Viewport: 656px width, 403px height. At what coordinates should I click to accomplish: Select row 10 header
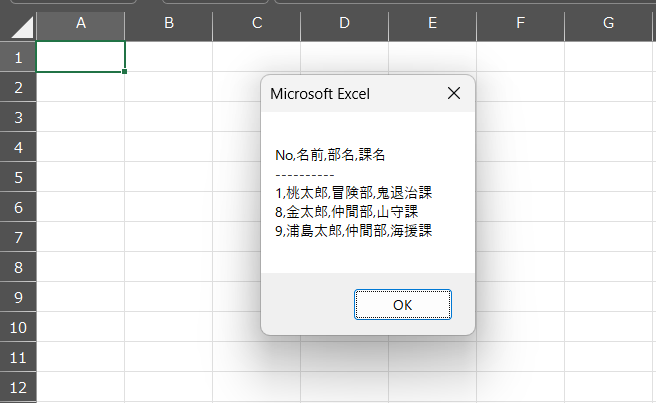(18, 326)
